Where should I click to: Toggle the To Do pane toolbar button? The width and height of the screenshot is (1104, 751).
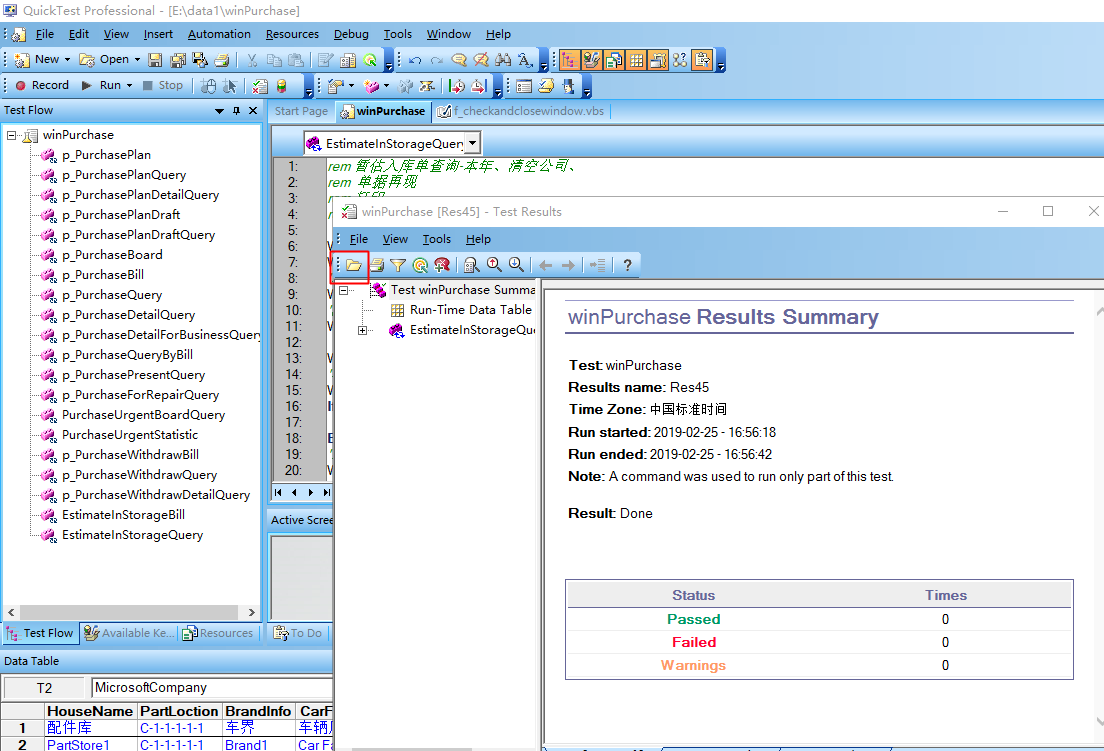pos(702,60)
